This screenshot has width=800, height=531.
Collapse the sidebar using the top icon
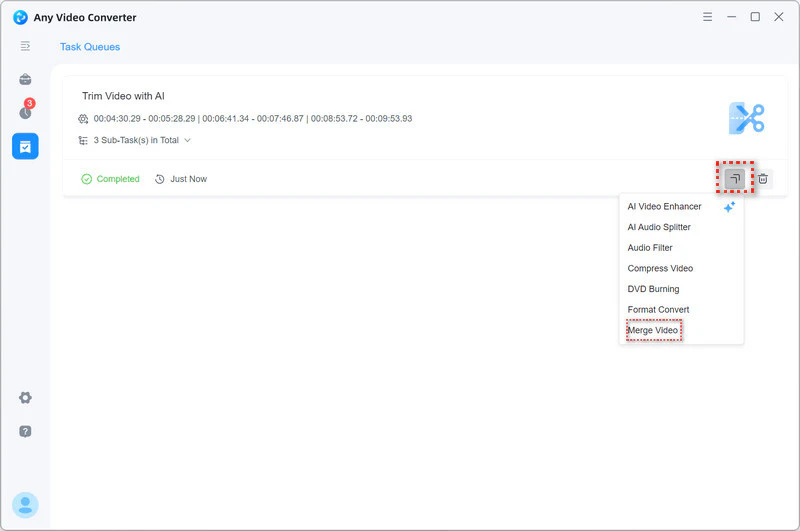[25, 46]
